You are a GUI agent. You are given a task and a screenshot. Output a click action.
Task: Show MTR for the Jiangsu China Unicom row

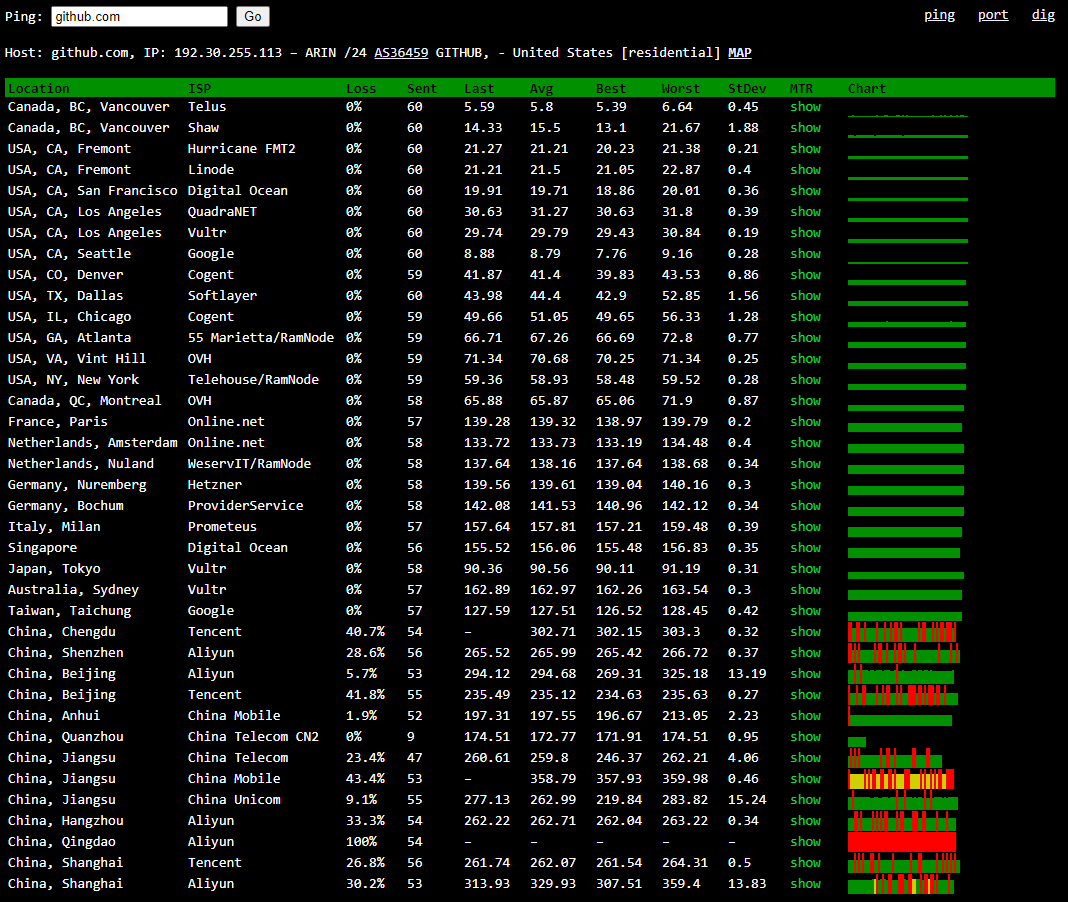click(x=805, y=800)
